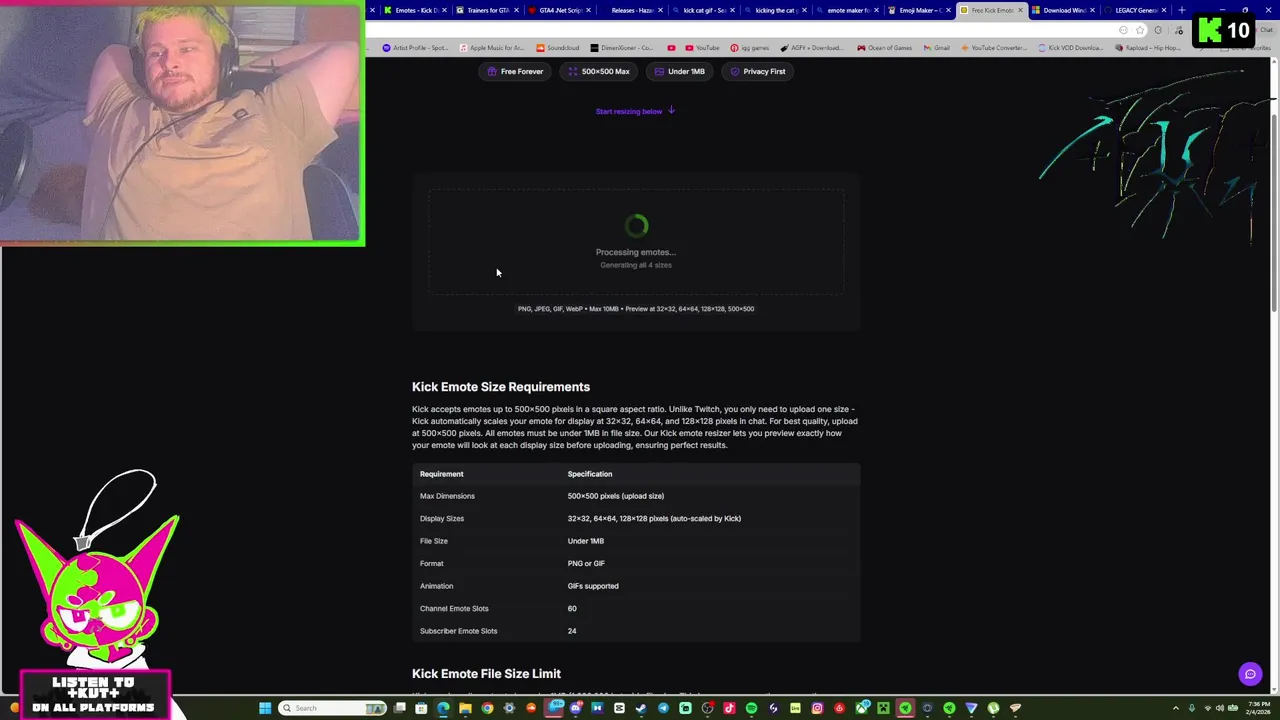The height and width of the screenshot is (720, 1280).
Task: Open Discord from the taskbar
Action: point(575,708)
